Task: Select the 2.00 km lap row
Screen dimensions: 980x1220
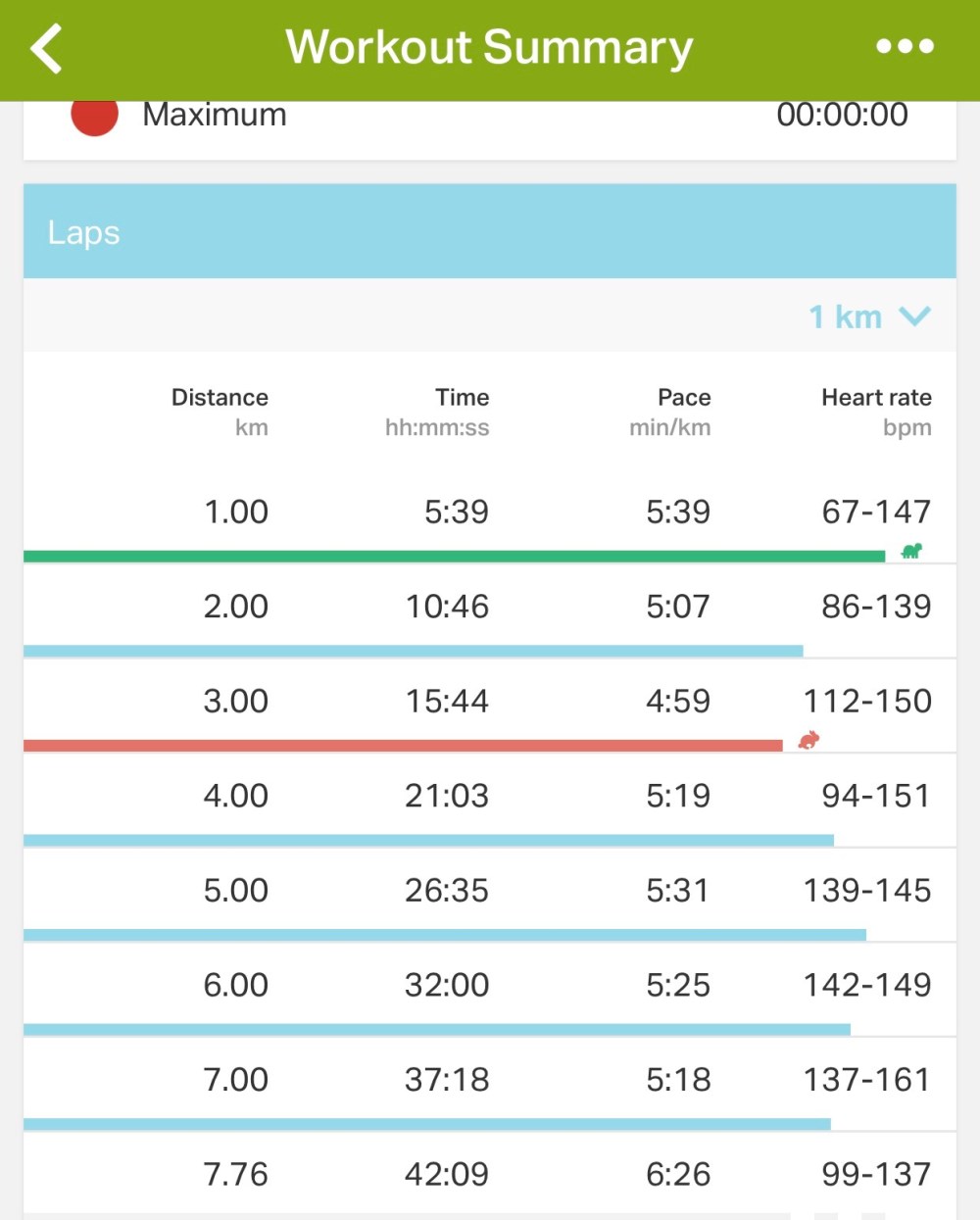Action: click(x=489, y=607)
